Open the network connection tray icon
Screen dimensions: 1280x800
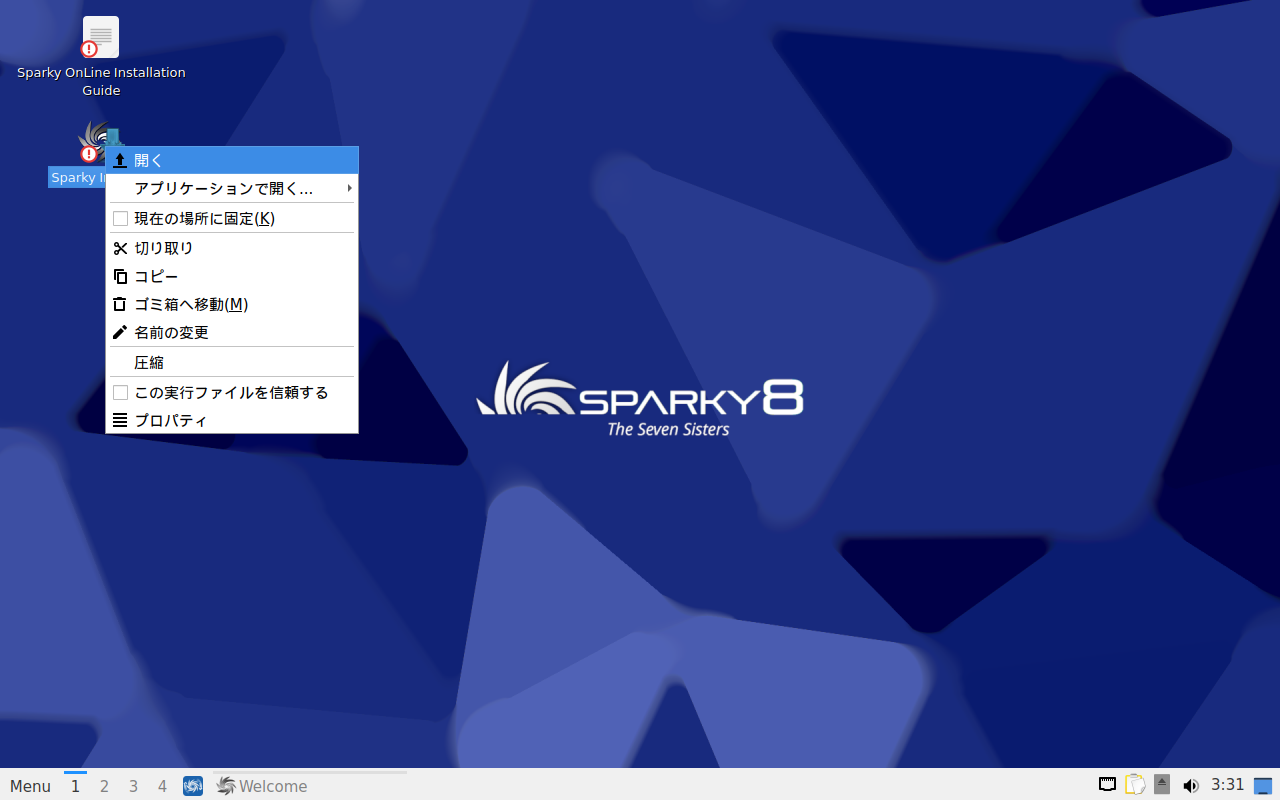(1108, 785)
